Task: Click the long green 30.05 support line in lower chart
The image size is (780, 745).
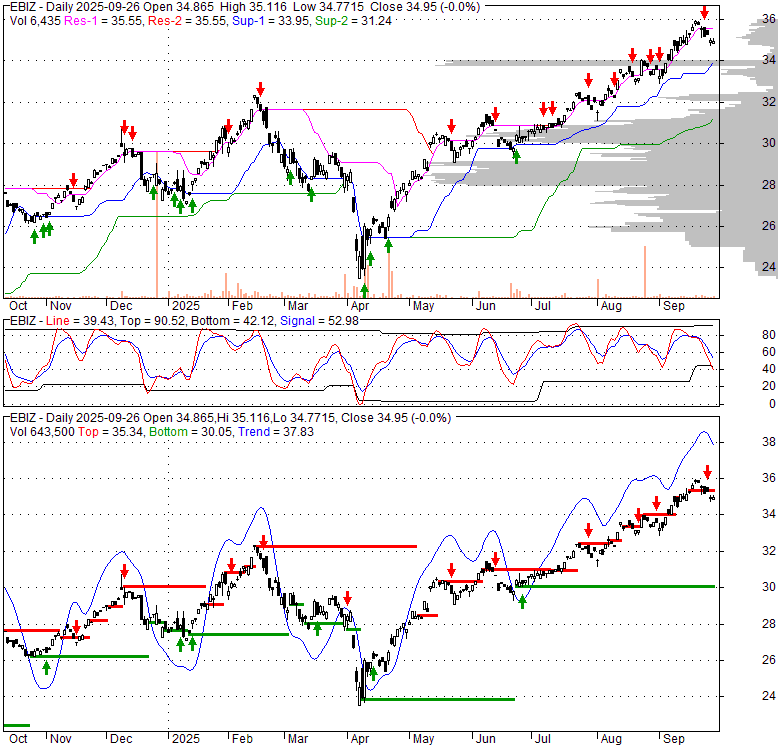Action: (616, 587)
